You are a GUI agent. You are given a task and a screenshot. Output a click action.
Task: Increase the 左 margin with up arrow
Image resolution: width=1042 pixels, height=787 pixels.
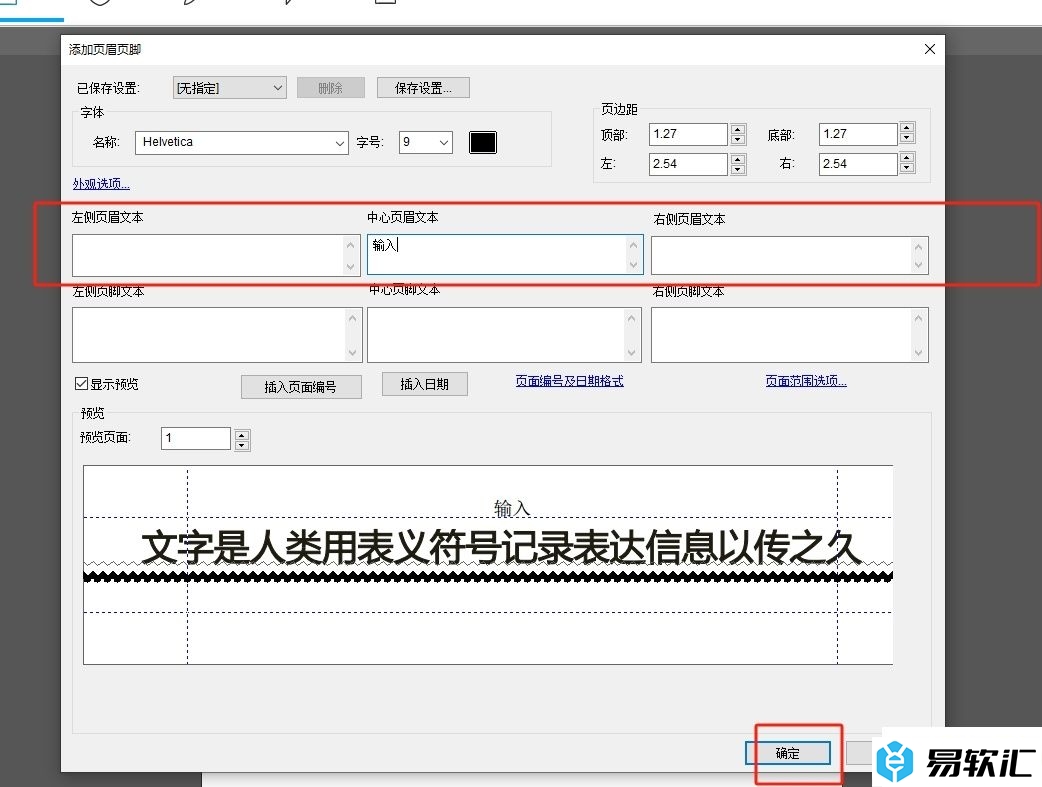tap(738, 159)
